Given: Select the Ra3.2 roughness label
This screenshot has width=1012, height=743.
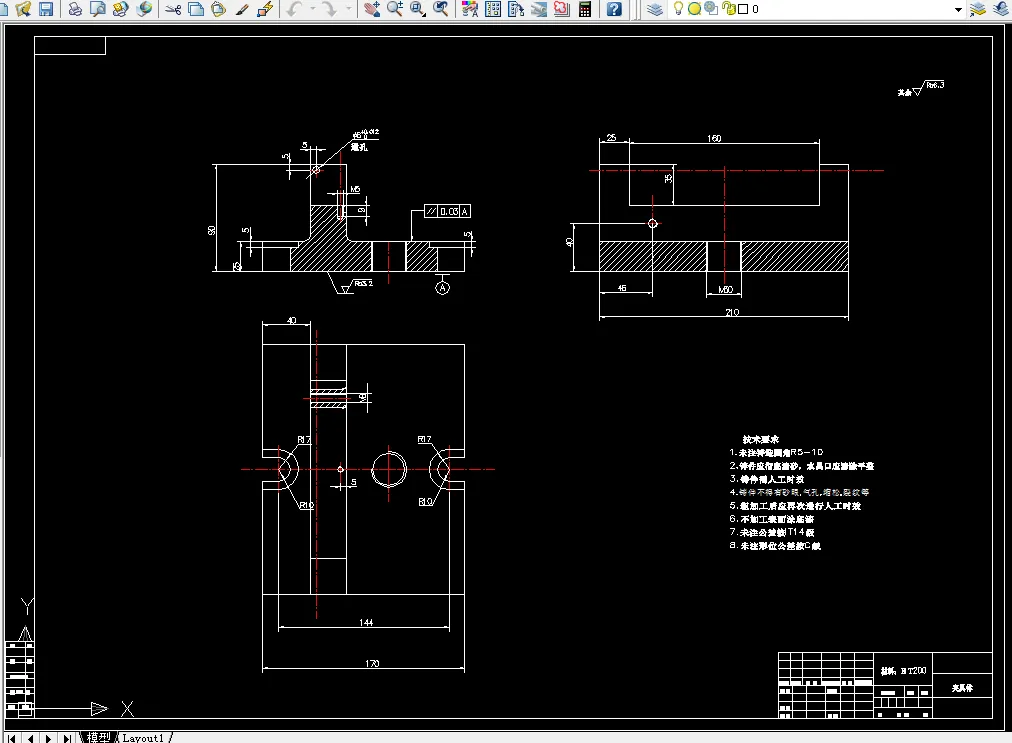Looking at the screenshot, I should [x=363, y=283].
